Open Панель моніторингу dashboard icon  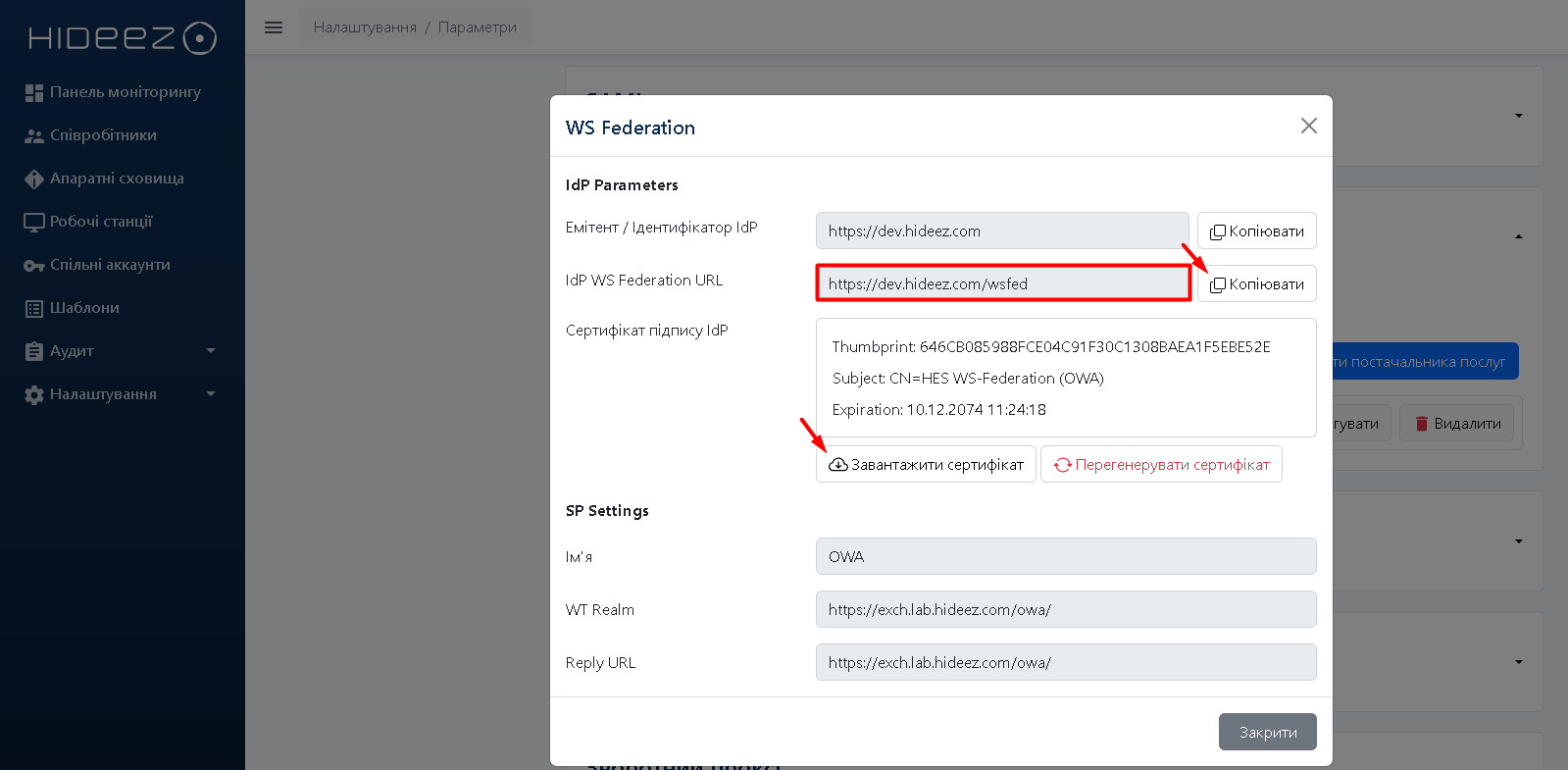click(x=34, y=92)
